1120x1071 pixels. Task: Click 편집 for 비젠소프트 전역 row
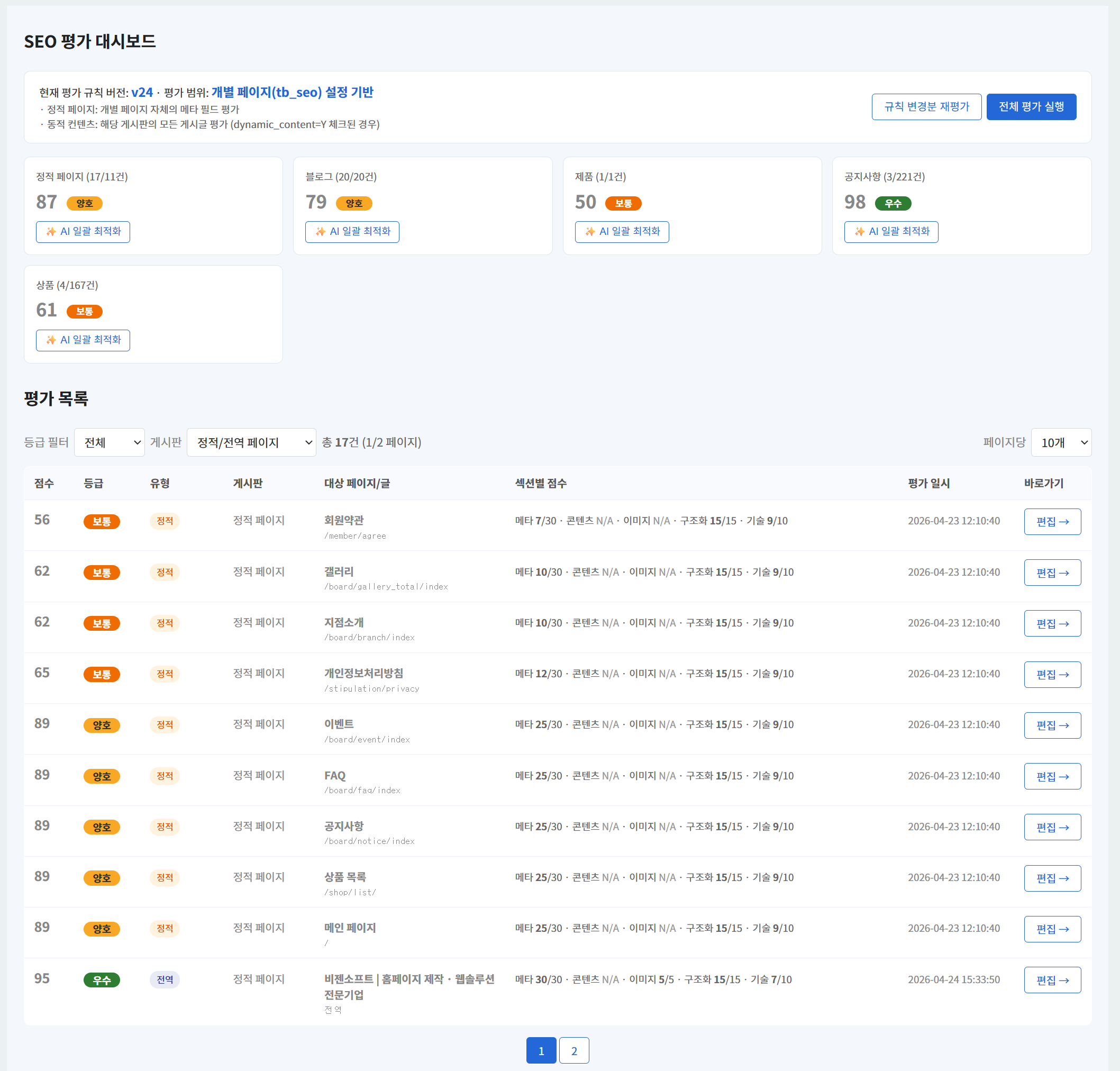[1052, 980]
